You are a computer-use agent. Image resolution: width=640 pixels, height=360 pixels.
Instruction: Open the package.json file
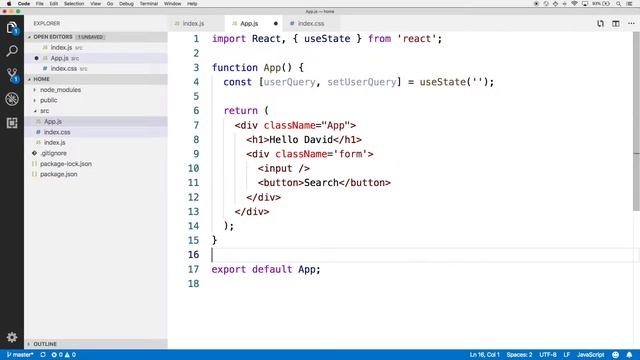coord(96,174)
